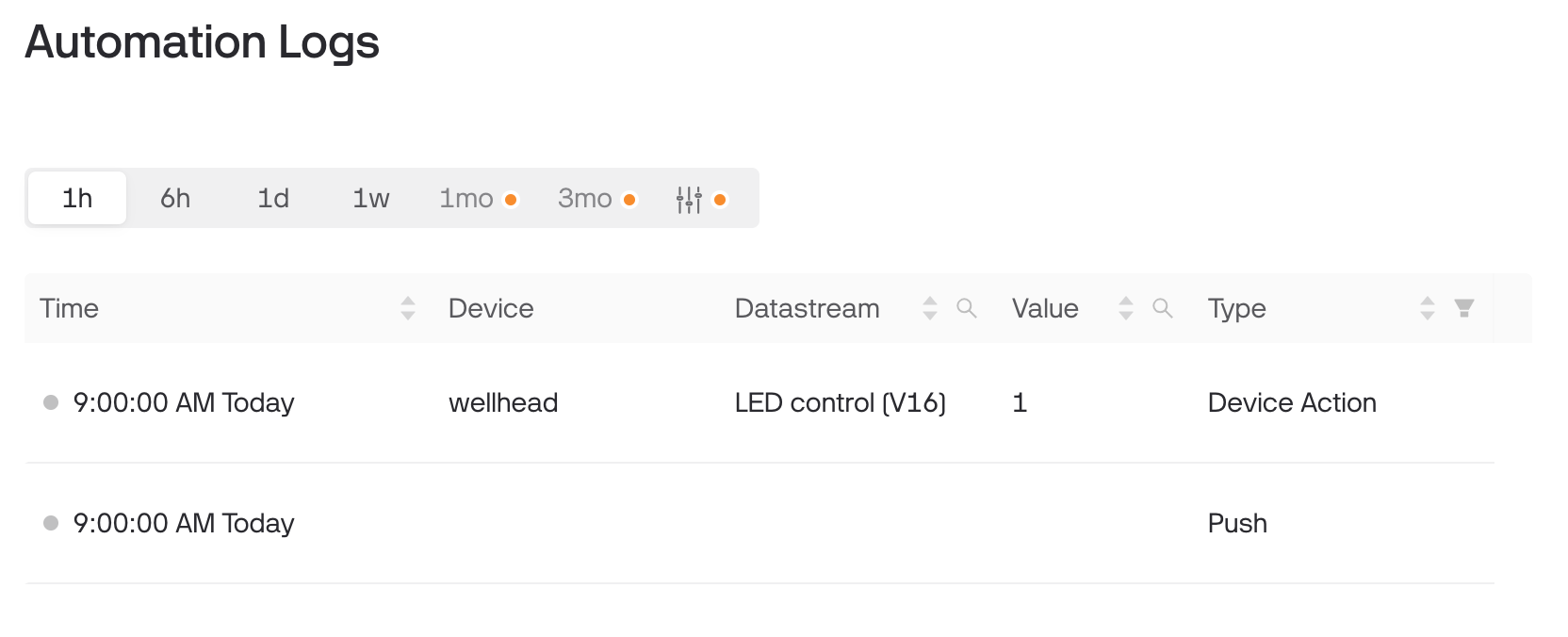
Task: Click the Device column header
Action: coord(491,308)
